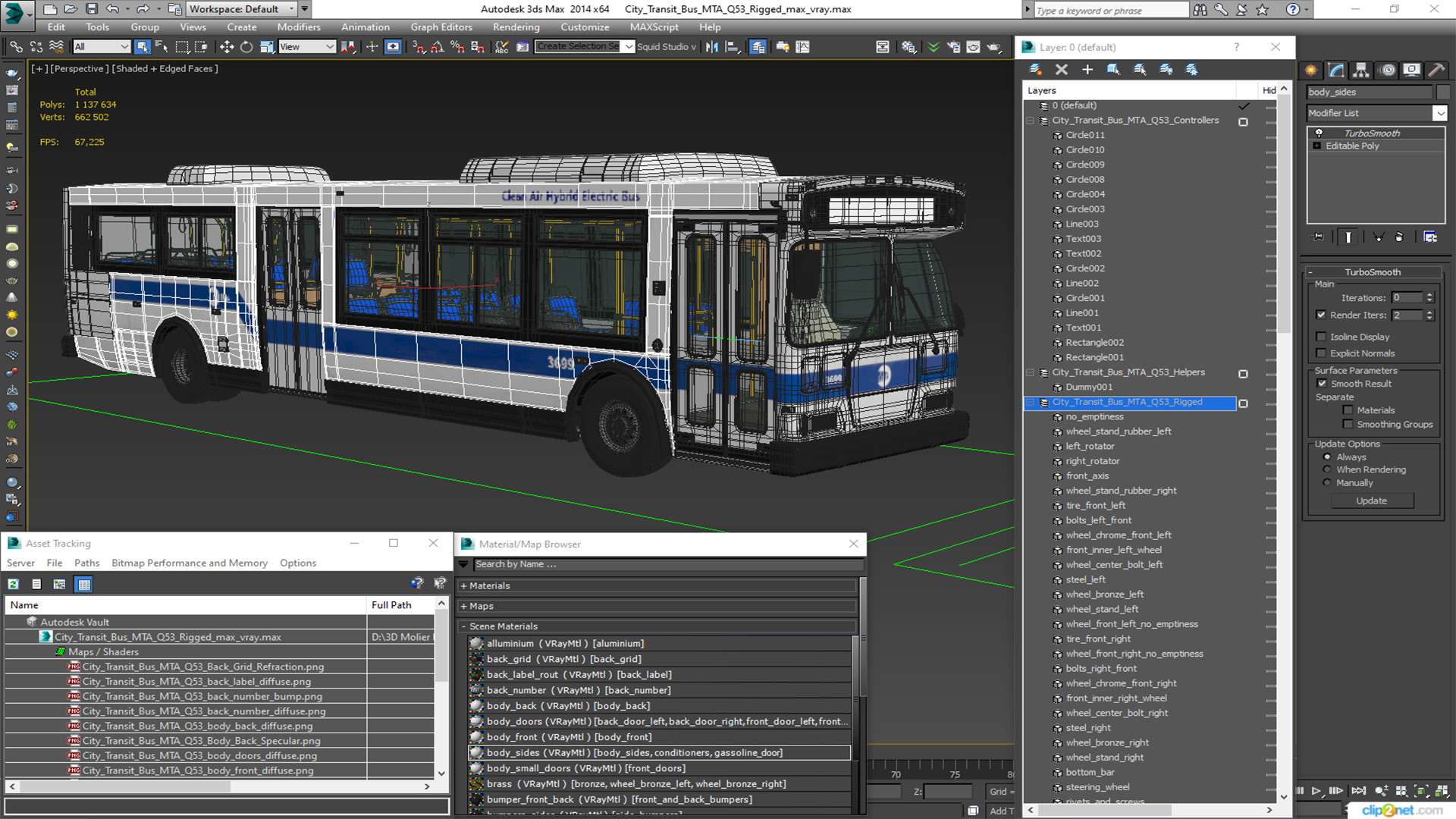The image size is (1456, 819).
Task: Click the Undo arrow icon
Action: [112, 9]
